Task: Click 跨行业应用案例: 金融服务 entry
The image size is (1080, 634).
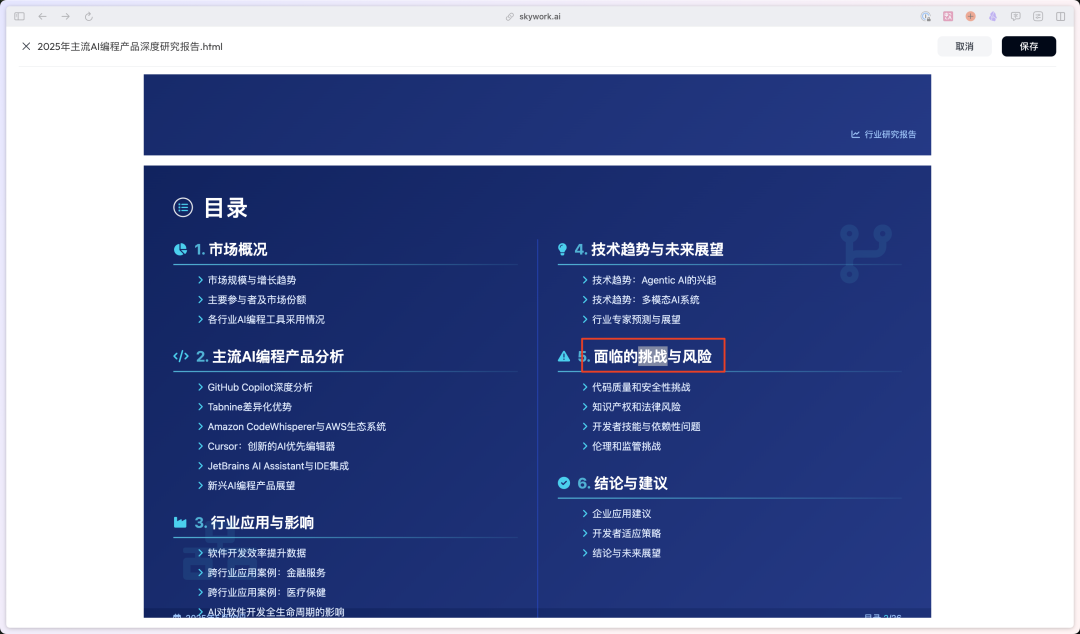Action: (x=267, y=573)
